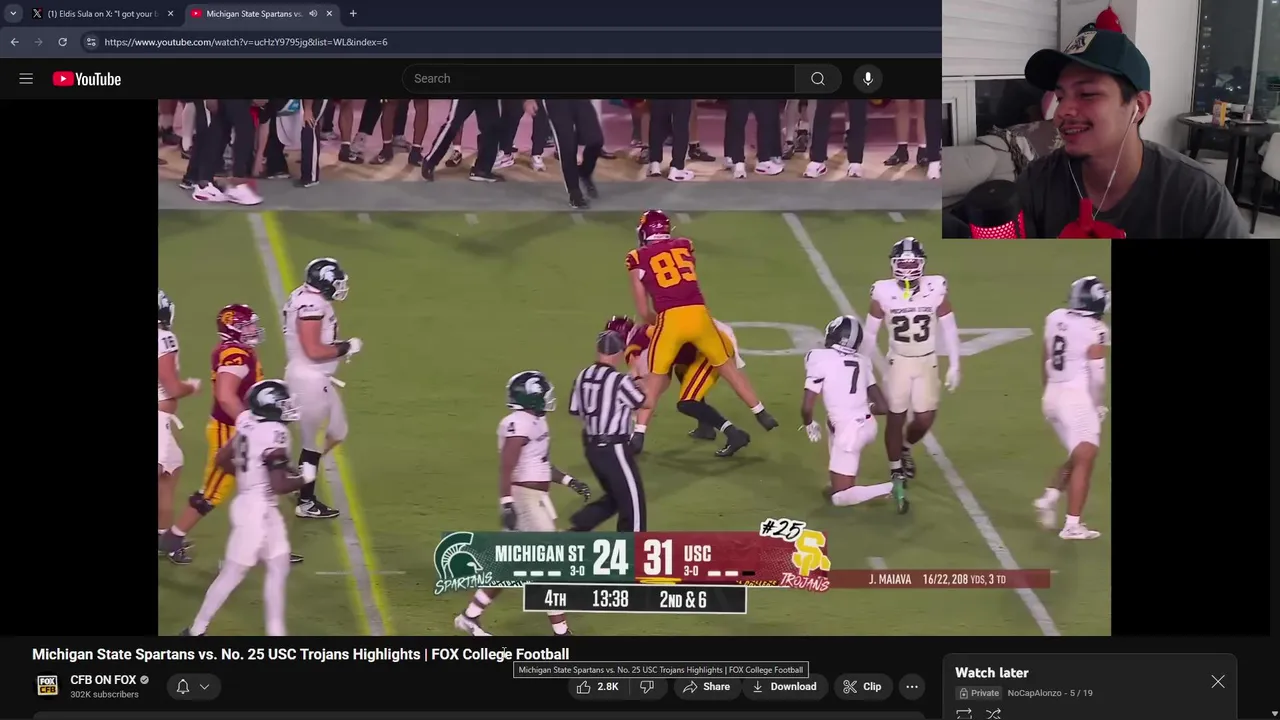Focus the browser address bar URL
This screenshot has width=1280, height=720.
click(x=246, y=42)
